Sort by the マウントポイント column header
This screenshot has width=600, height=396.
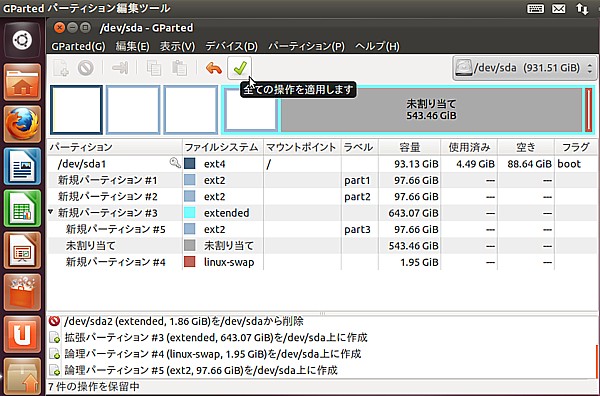point(302,147)
